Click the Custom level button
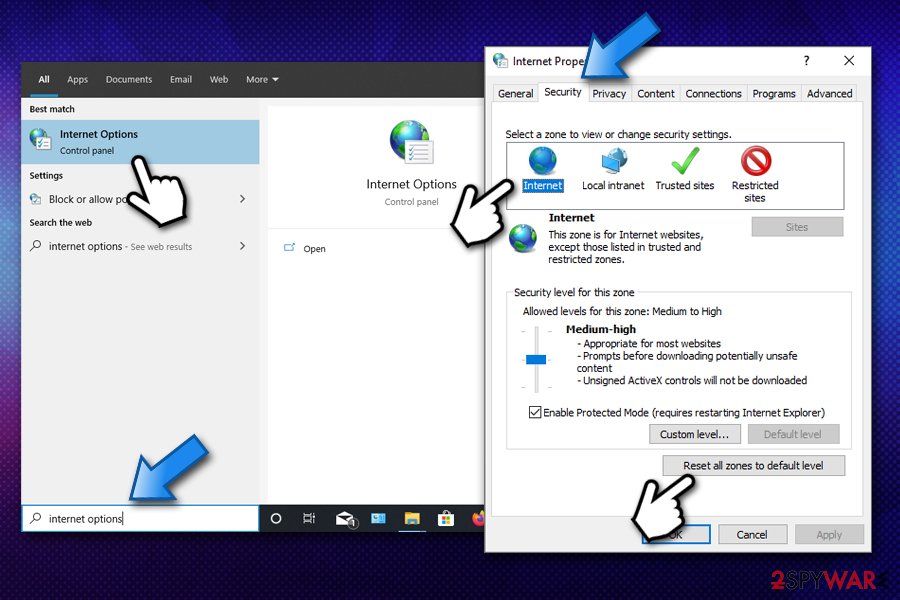Screen dimensions: 900x600 (x=695, y=434)
